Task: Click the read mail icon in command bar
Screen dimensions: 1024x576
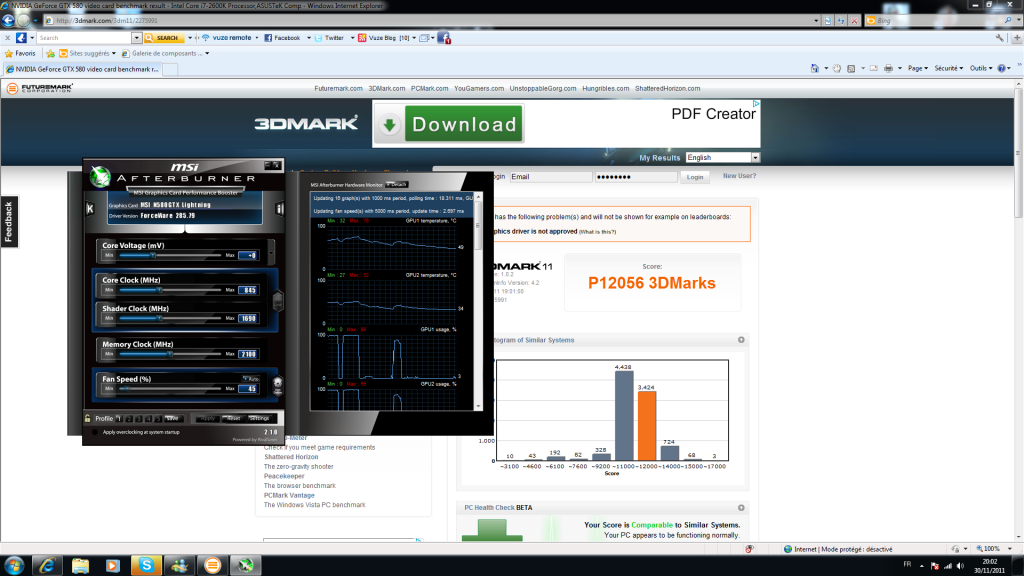Action: point(874,68)
